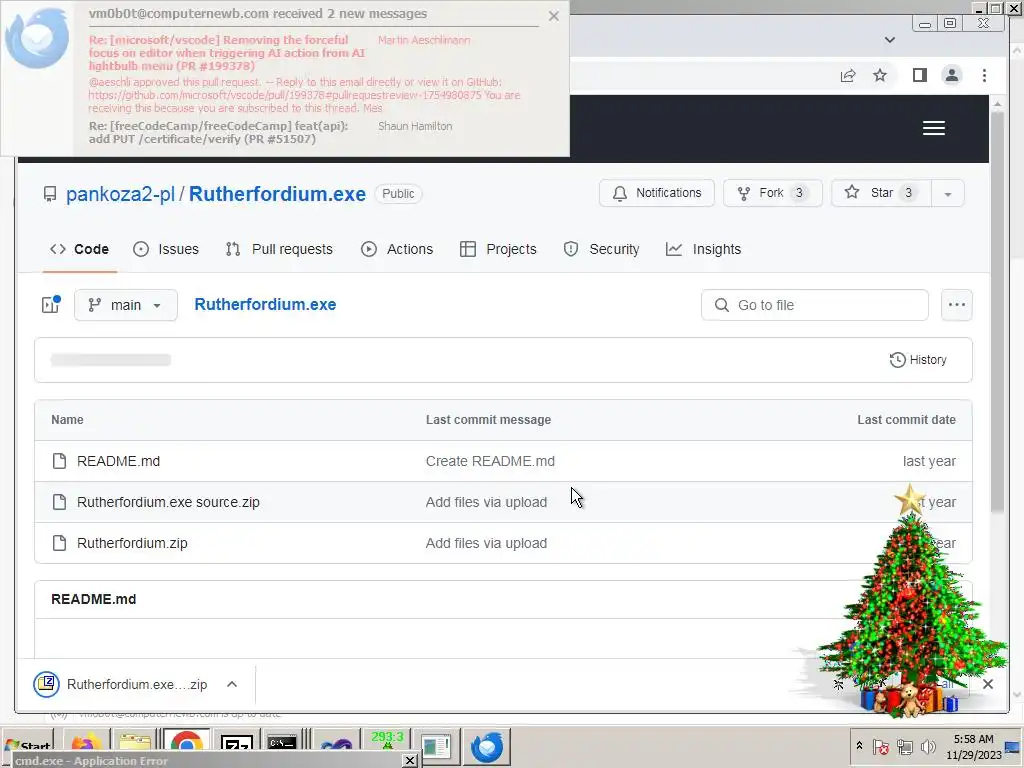Click the Thunderbird logo in the notification

37,38
